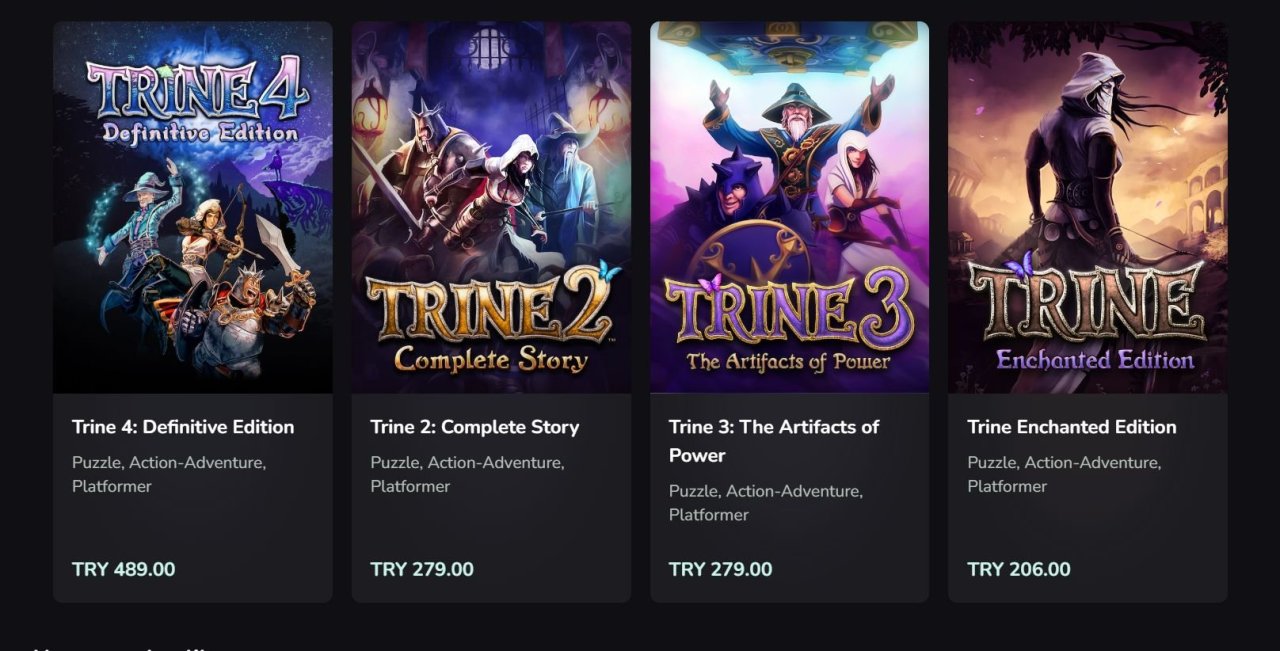Screen dimensions: 1280x651
Task: Select Puzzle genre under Trine Enchanted Edition
Action: tap(991, 463)
